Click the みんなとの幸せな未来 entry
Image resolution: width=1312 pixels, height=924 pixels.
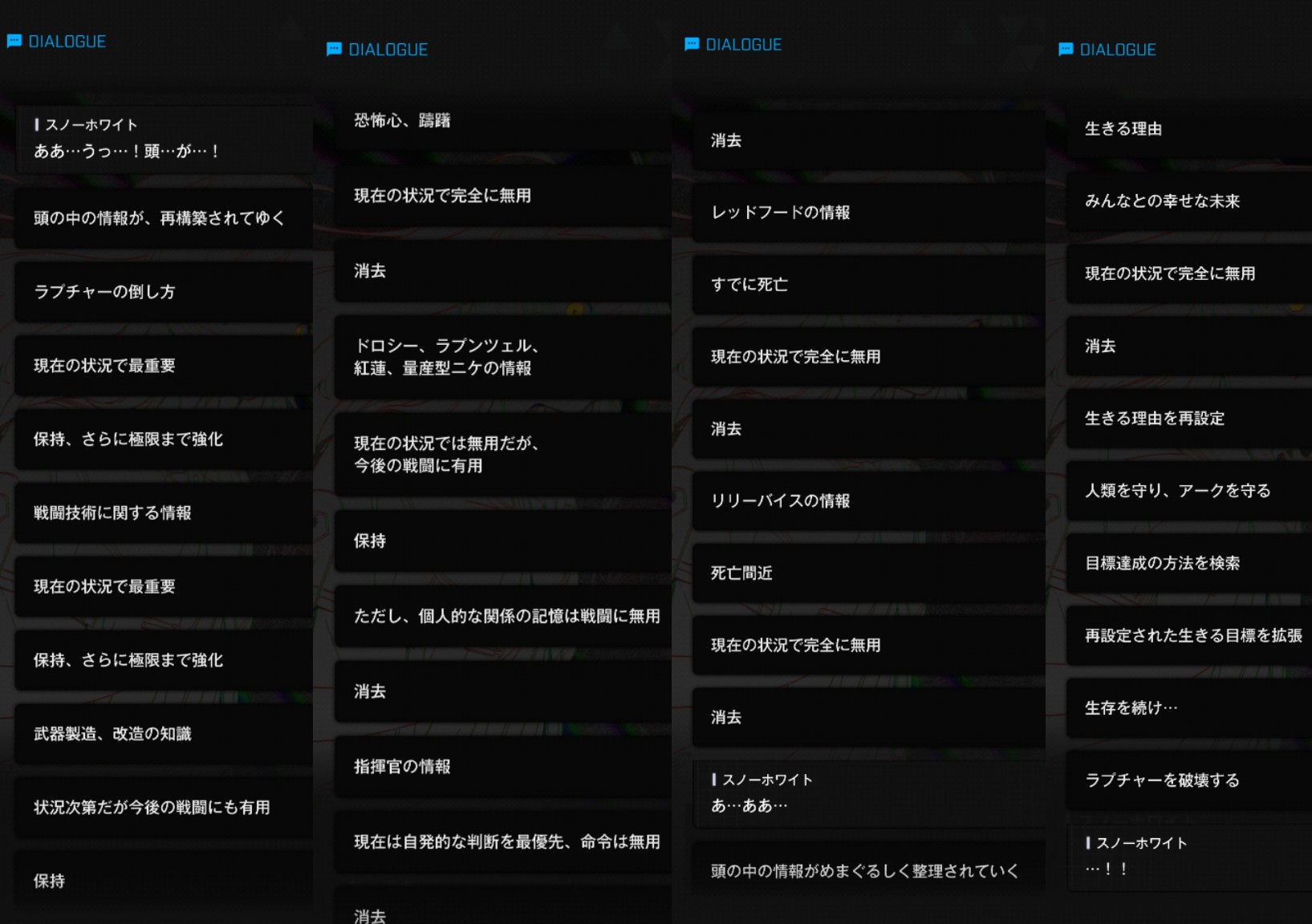tap(1189, 201)
